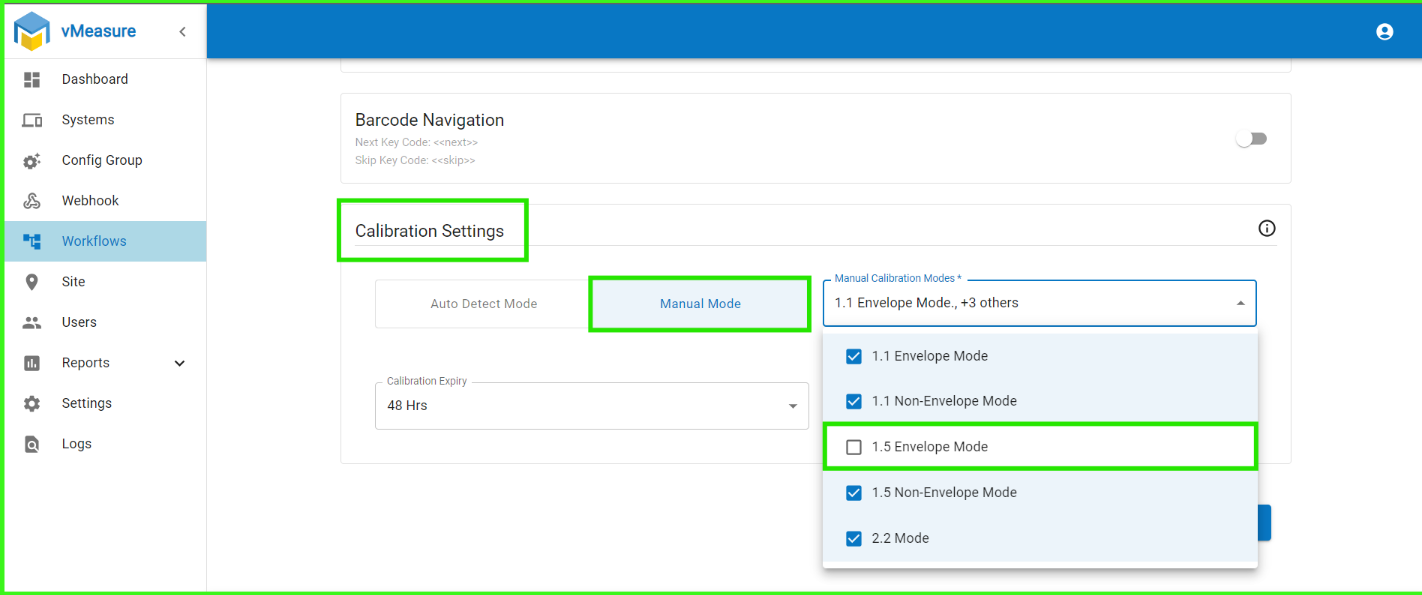Image resolution: width=1422 pixels, height=595 pixels.
Task: Uncheck the 1.1 Envelope Mode option
Action: click(854, 356)
